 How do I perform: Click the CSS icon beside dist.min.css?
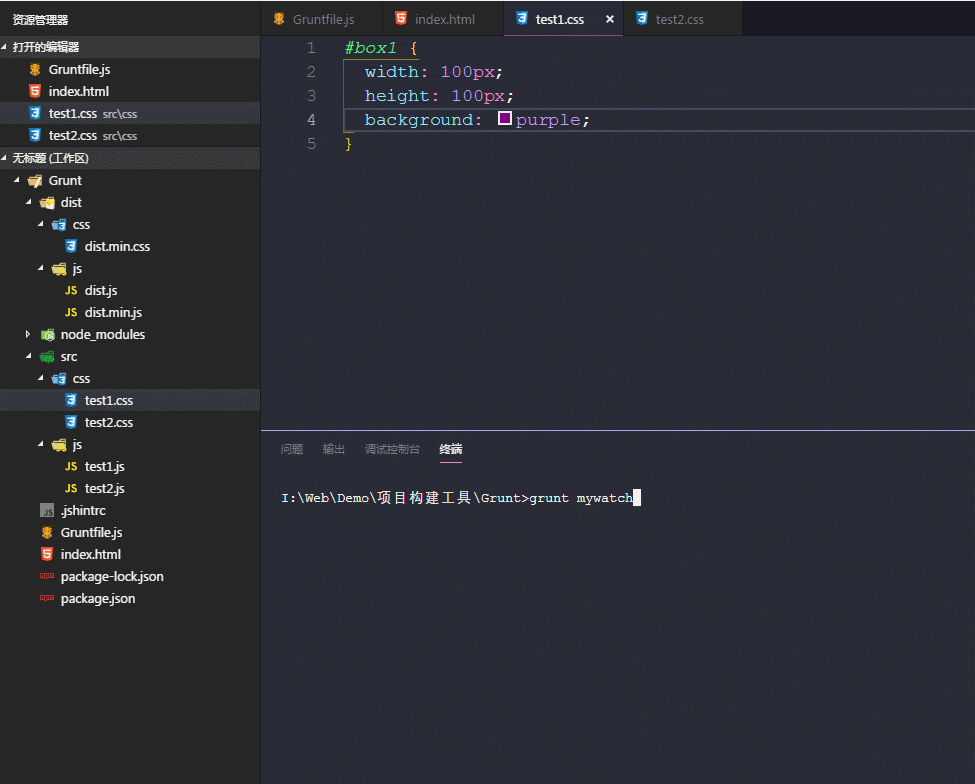(x=71, y=246)
